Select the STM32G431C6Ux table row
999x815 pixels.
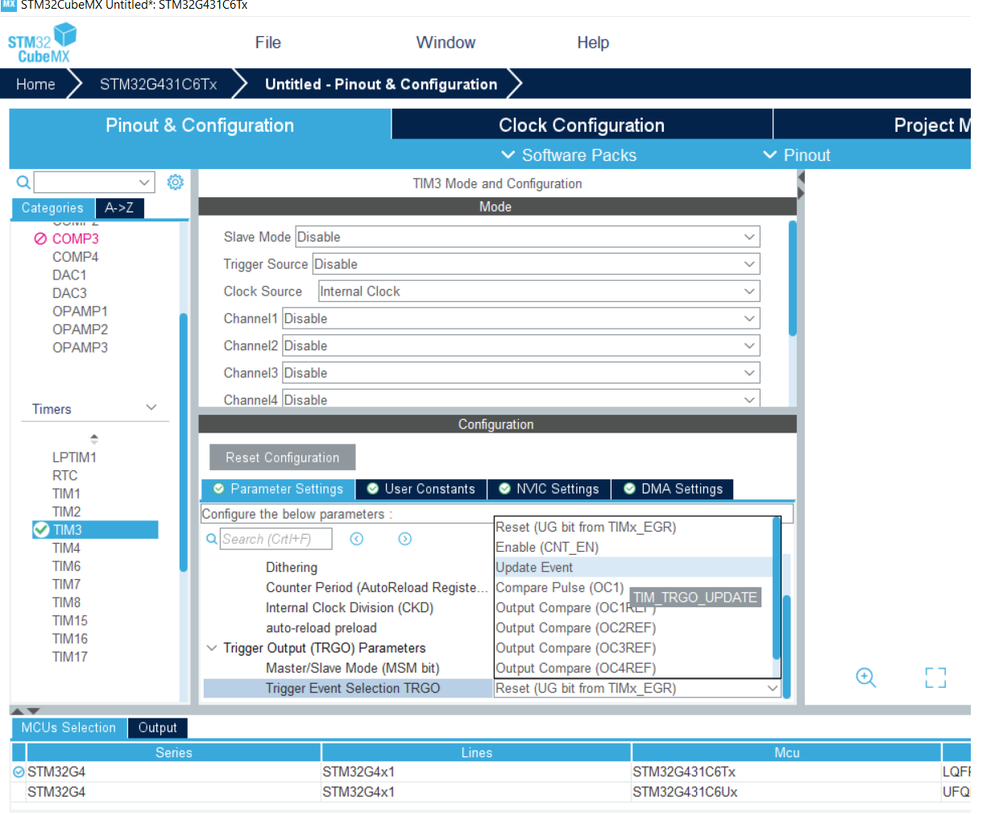[491, 792]
